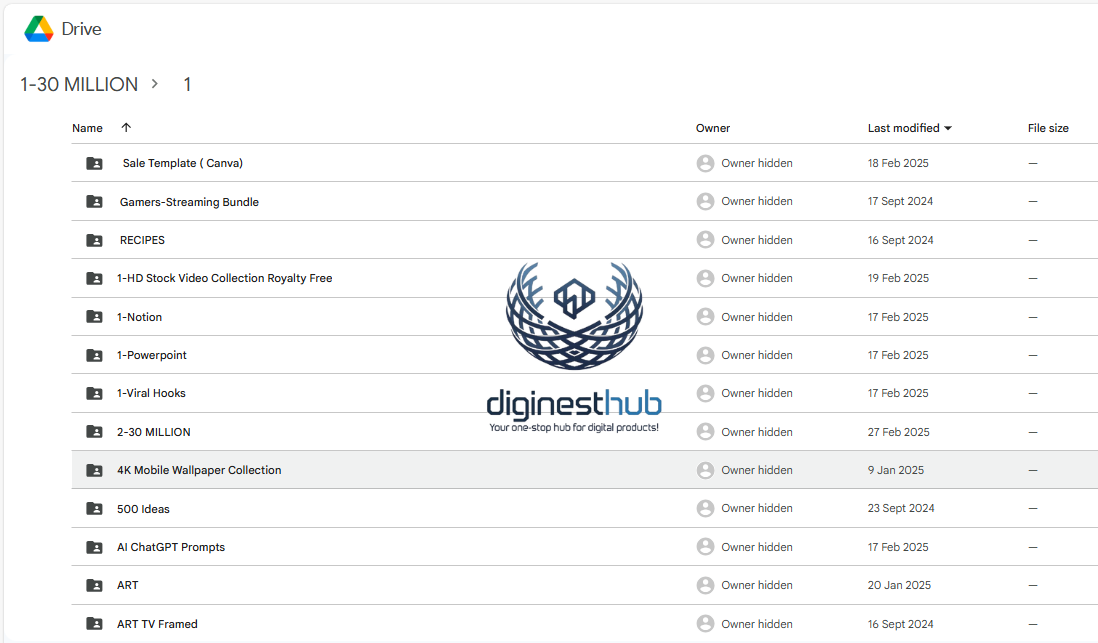Sort by the Name column header

tap(87, 128)
